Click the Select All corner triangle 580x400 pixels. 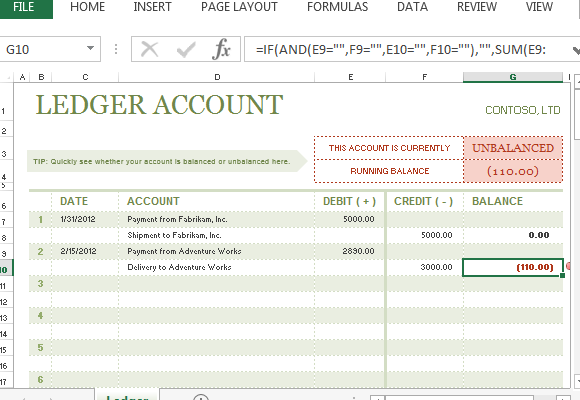click(x=7, y=77)
